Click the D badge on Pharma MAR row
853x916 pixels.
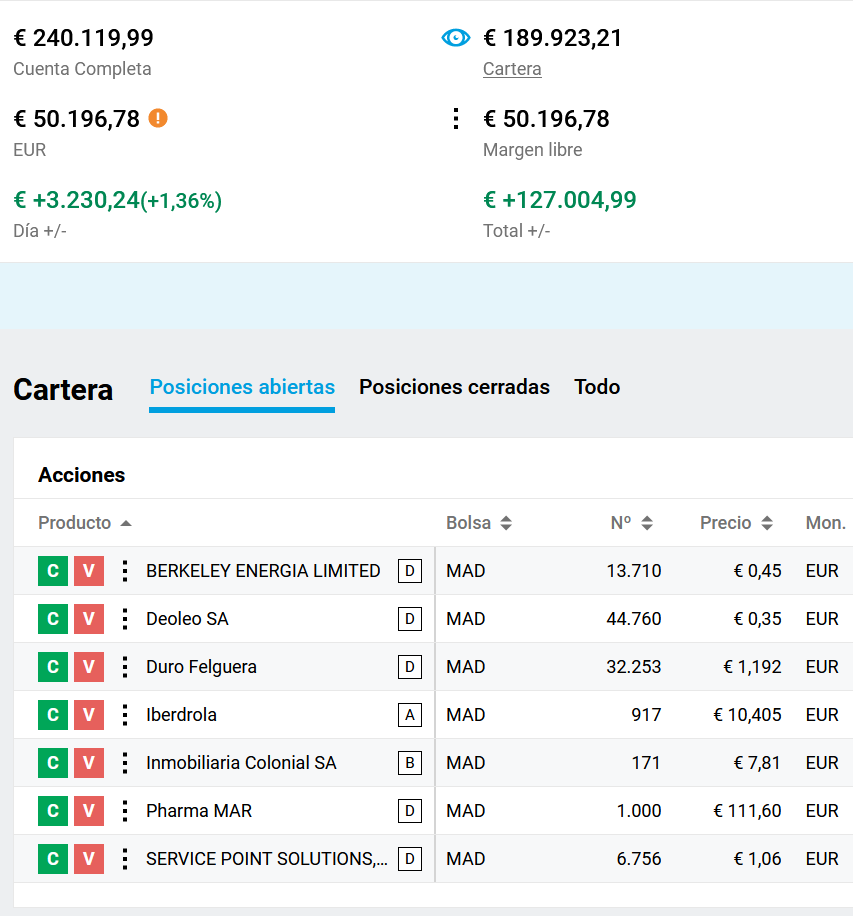pos(410,810)
